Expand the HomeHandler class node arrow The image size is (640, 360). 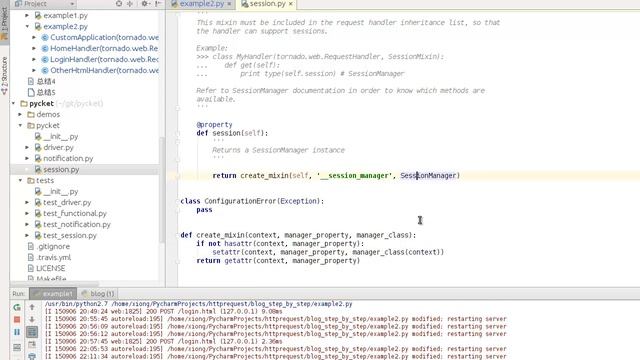[34, 49]
